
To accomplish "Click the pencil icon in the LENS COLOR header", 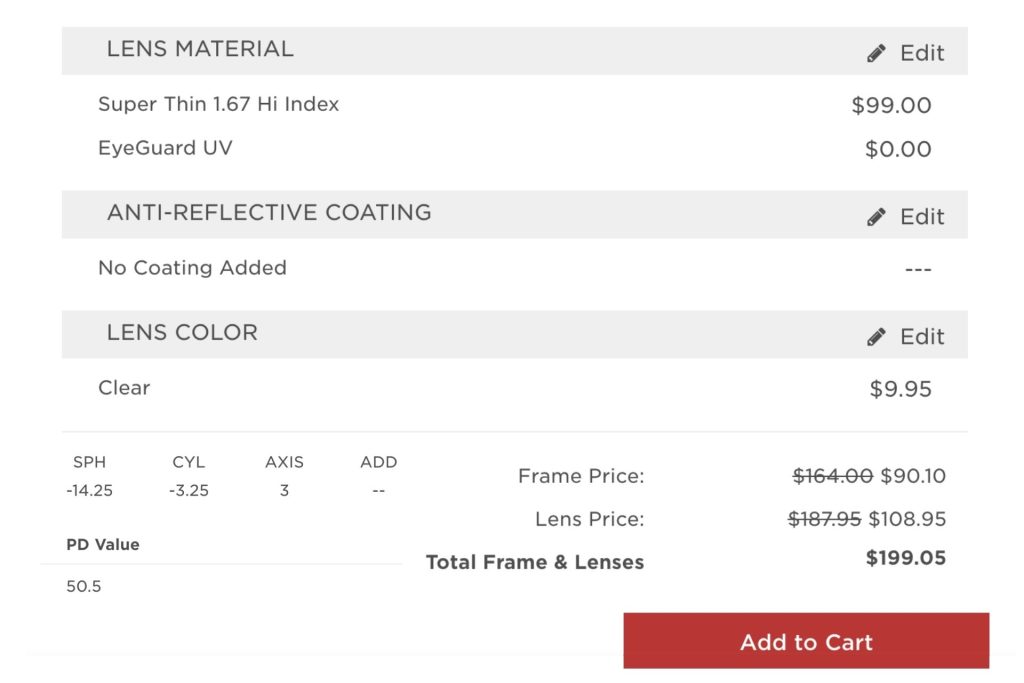I will click(877, 336).
